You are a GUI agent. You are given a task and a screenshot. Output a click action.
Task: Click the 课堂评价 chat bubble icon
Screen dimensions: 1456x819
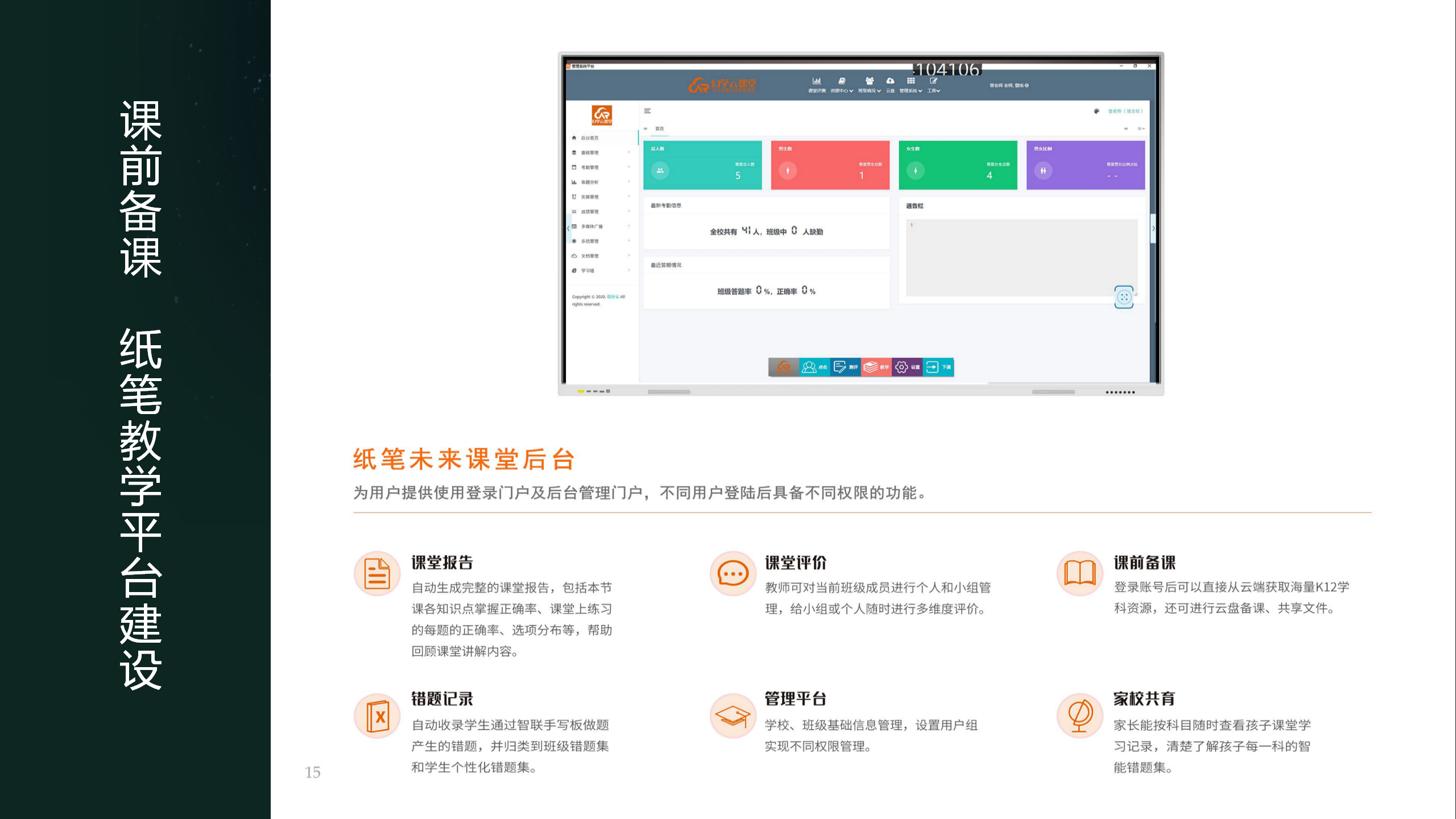733,574
